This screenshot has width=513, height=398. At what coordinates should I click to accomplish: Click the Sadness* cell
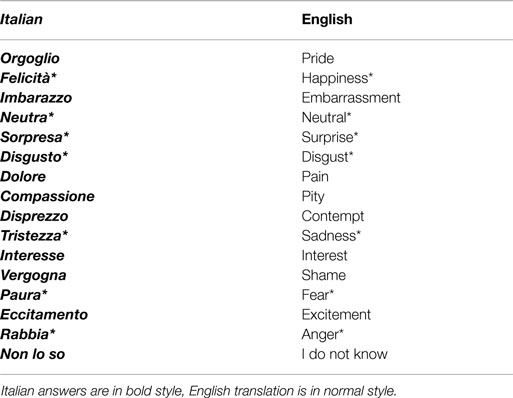pos(331,236)
